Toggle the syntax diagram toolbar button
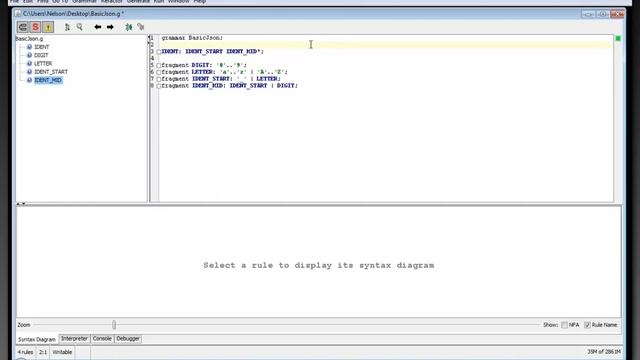640x360 pixels. pos(23,27)
